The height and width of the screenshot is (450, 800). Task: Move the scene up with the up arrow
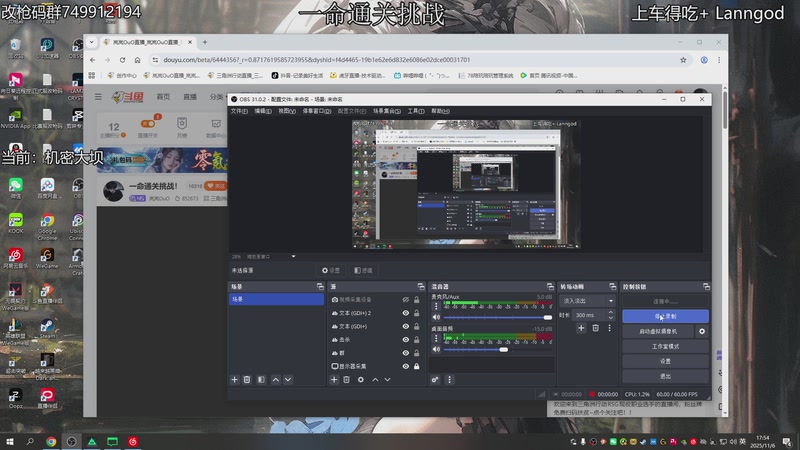[x=276, y=380]
